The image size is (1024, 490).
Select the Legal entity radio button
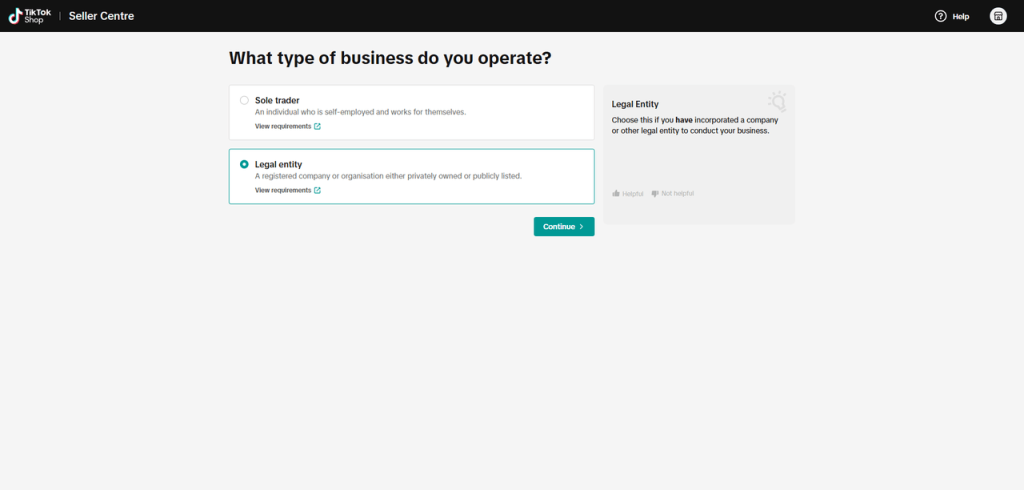(x=244, y=165)
